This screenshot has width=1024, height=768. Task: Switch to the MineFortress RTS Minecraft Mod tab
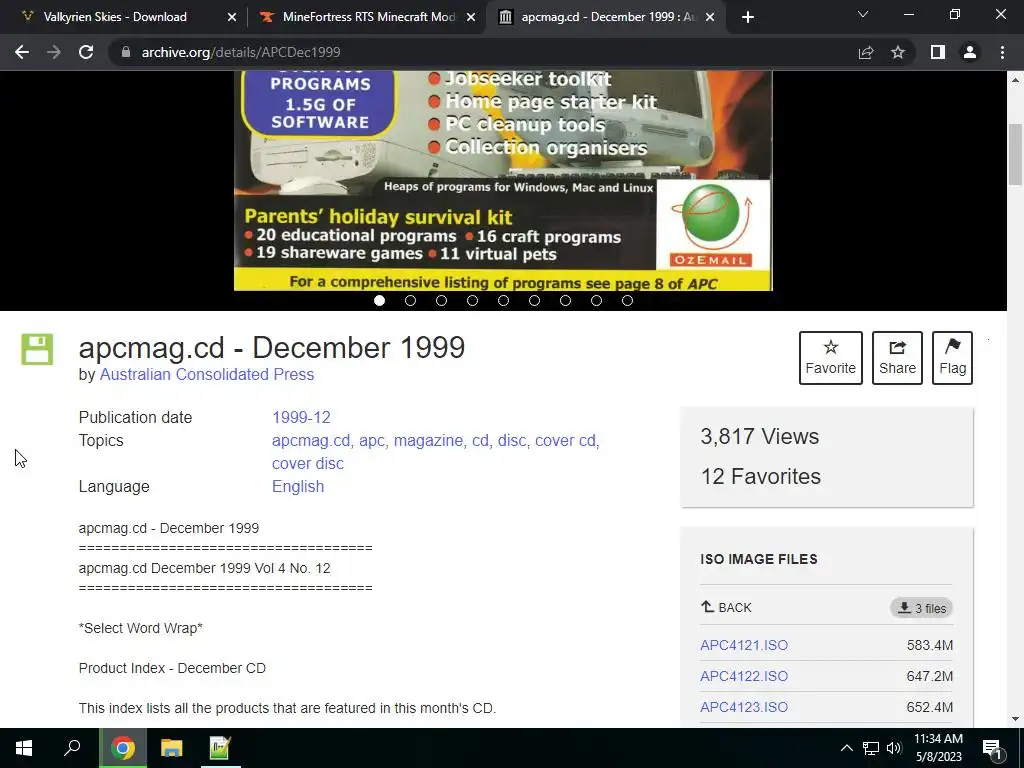367,17
